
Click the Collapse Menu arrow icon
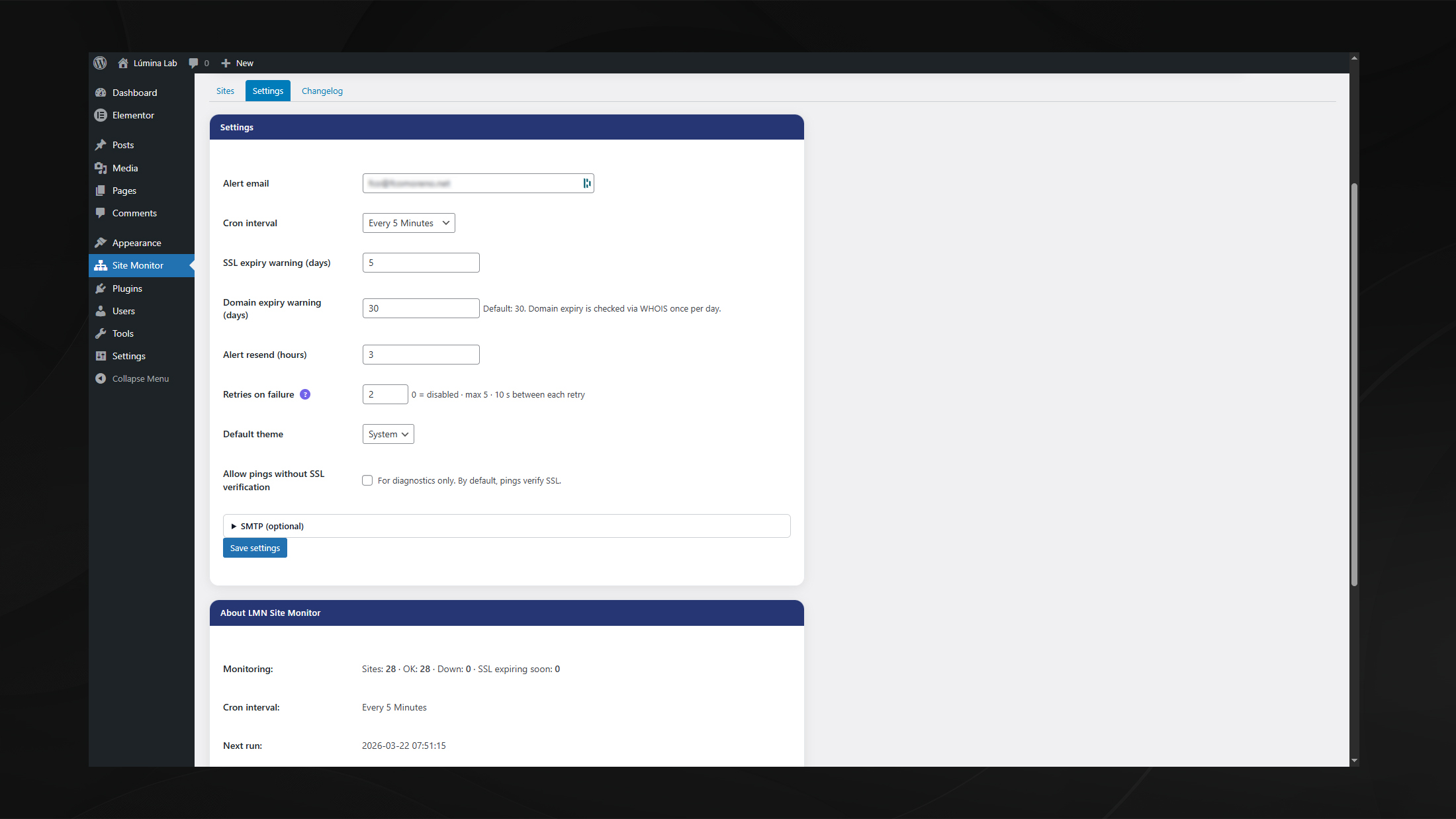tap(101, 378)
